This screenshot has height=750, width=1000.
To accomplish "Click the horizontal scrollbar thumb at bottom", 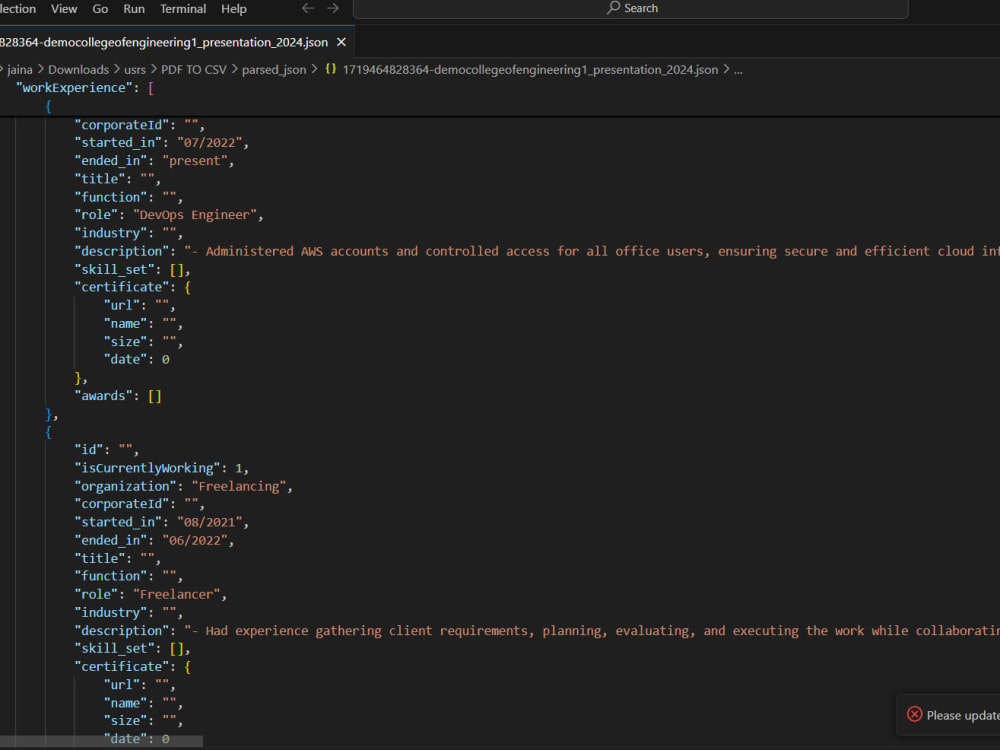I will (101, 741).
